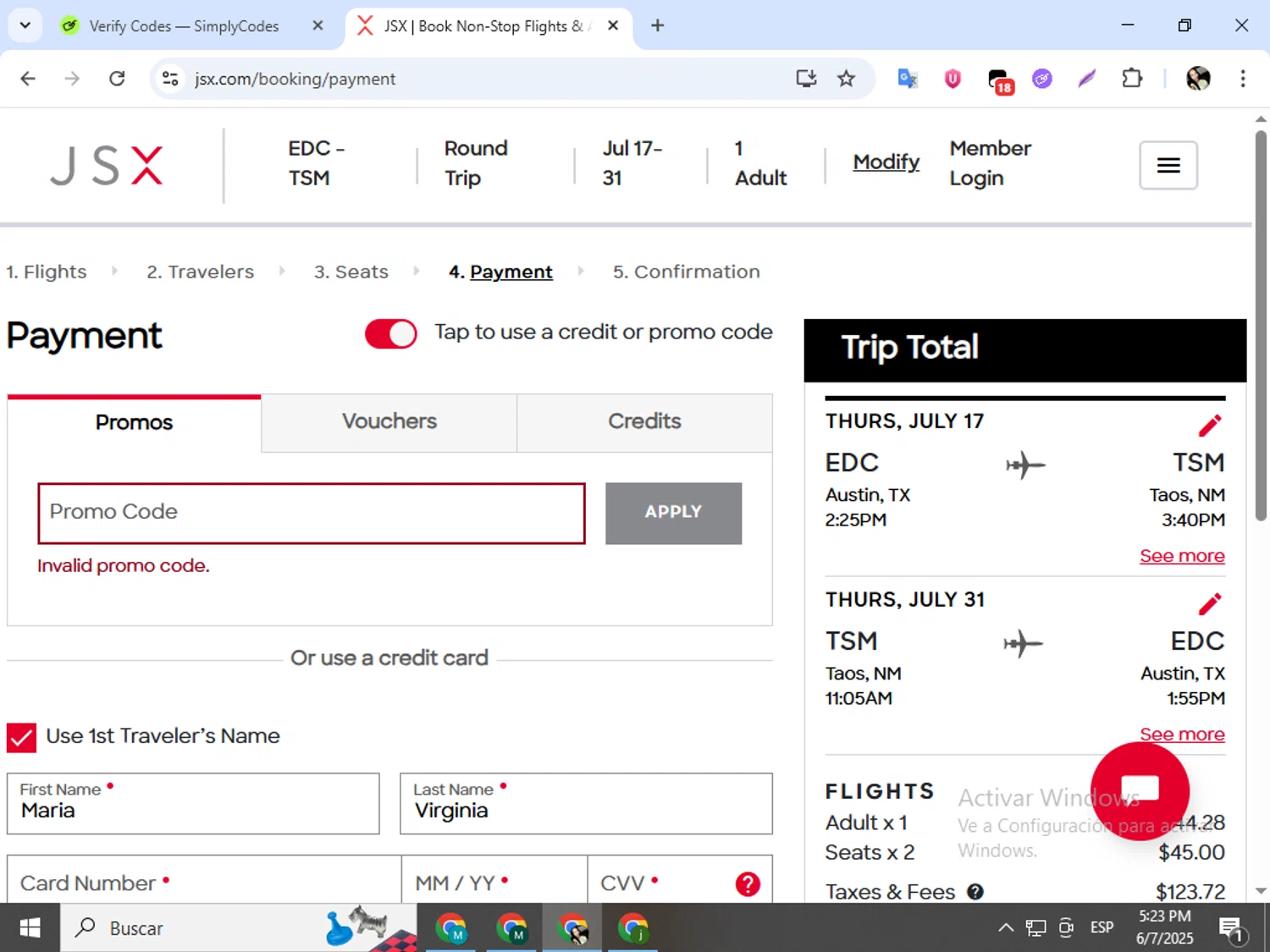1270x952 pixels.
Task: Open the Chrome three-dot menu
Action: coord(1243,79)
